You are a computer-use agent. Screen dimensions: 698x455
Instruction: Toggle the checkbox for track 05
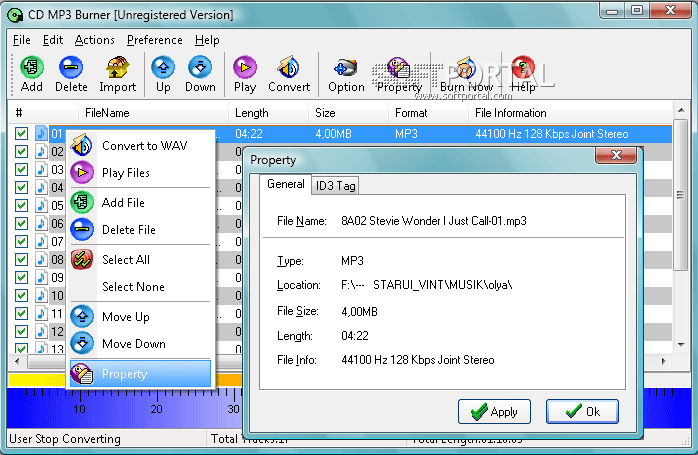pos(21,205)
